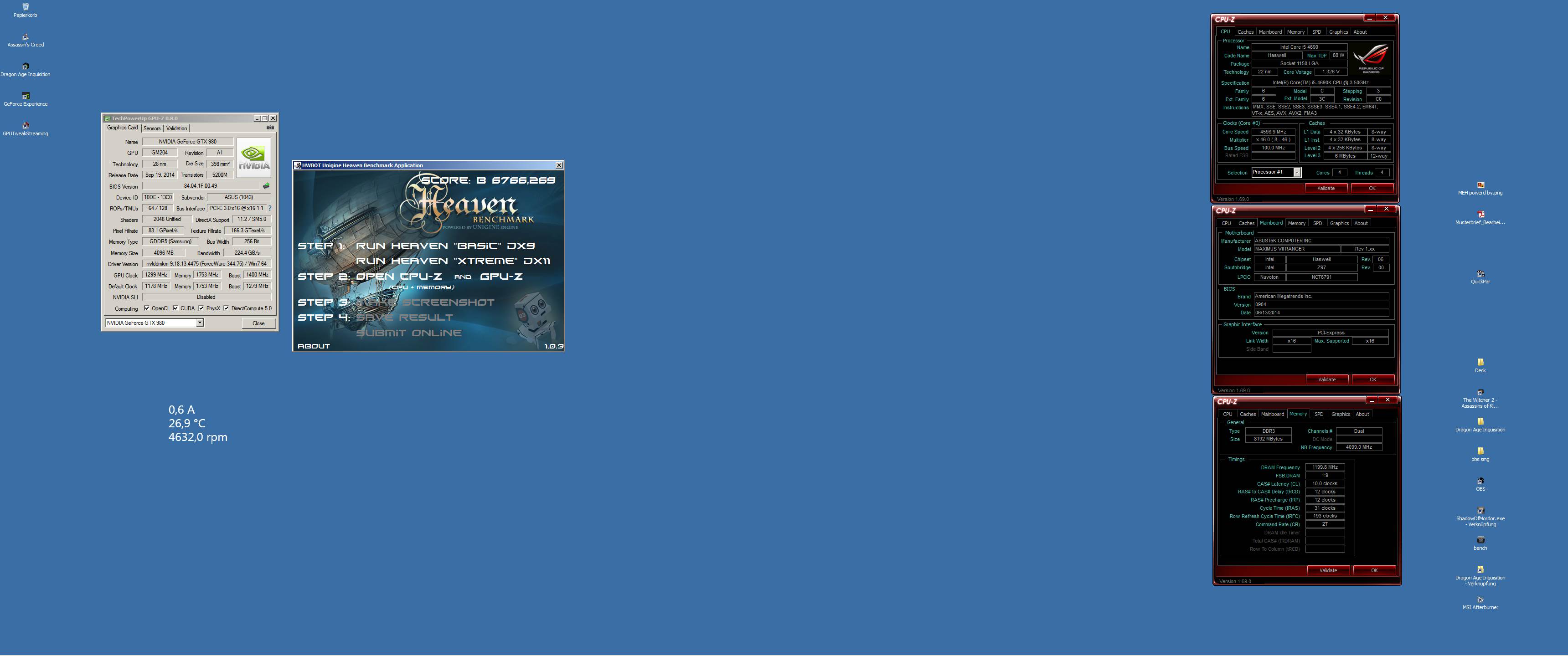Viewport: 1568px width, 656px height.
Task: Click OK in the CPU-Z Memory window
Action: coord(1374,570)
